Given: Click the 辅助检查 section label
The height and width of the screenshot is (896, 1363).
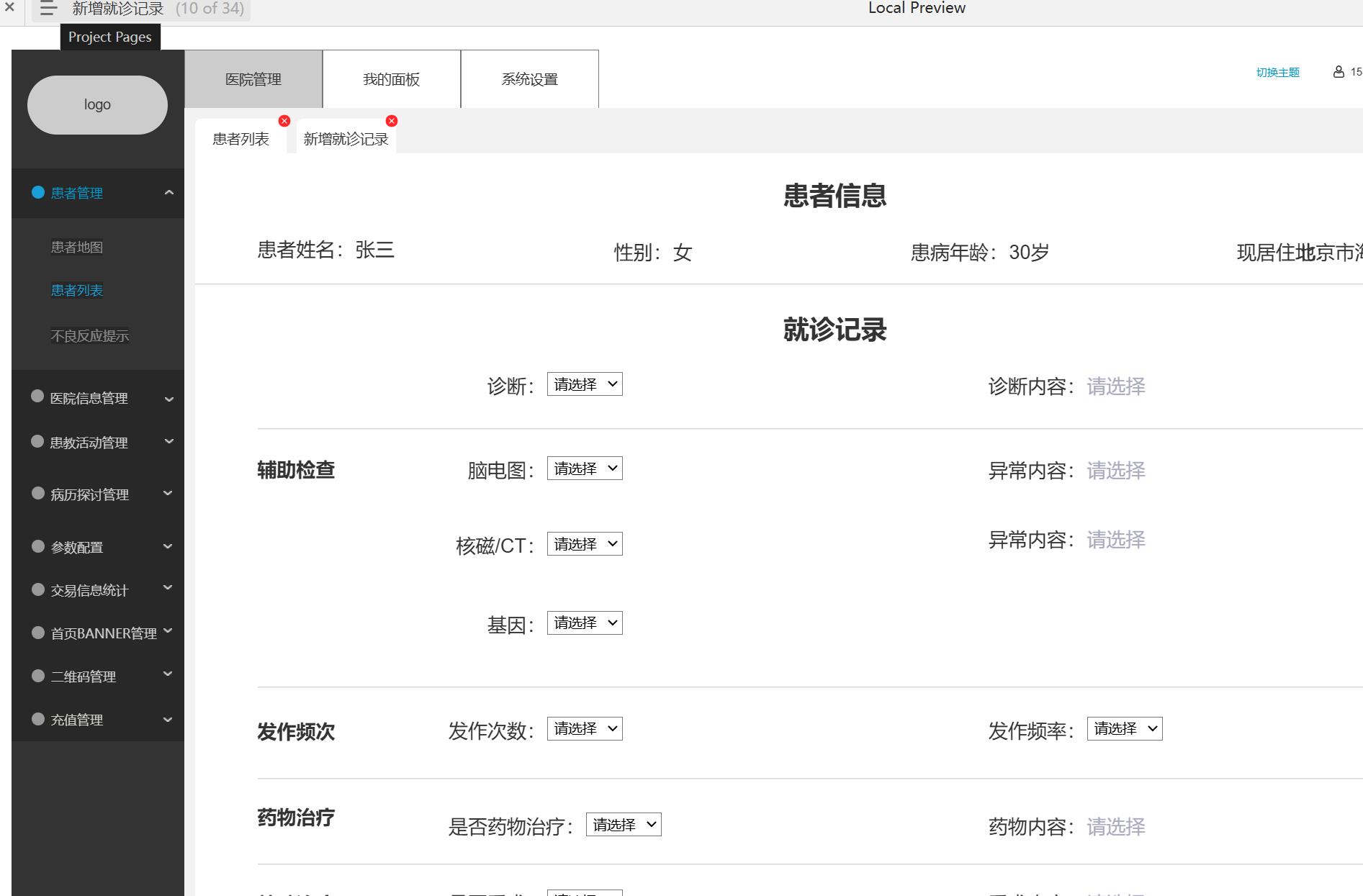Looking at the screenshot, I should pos(296,470).
